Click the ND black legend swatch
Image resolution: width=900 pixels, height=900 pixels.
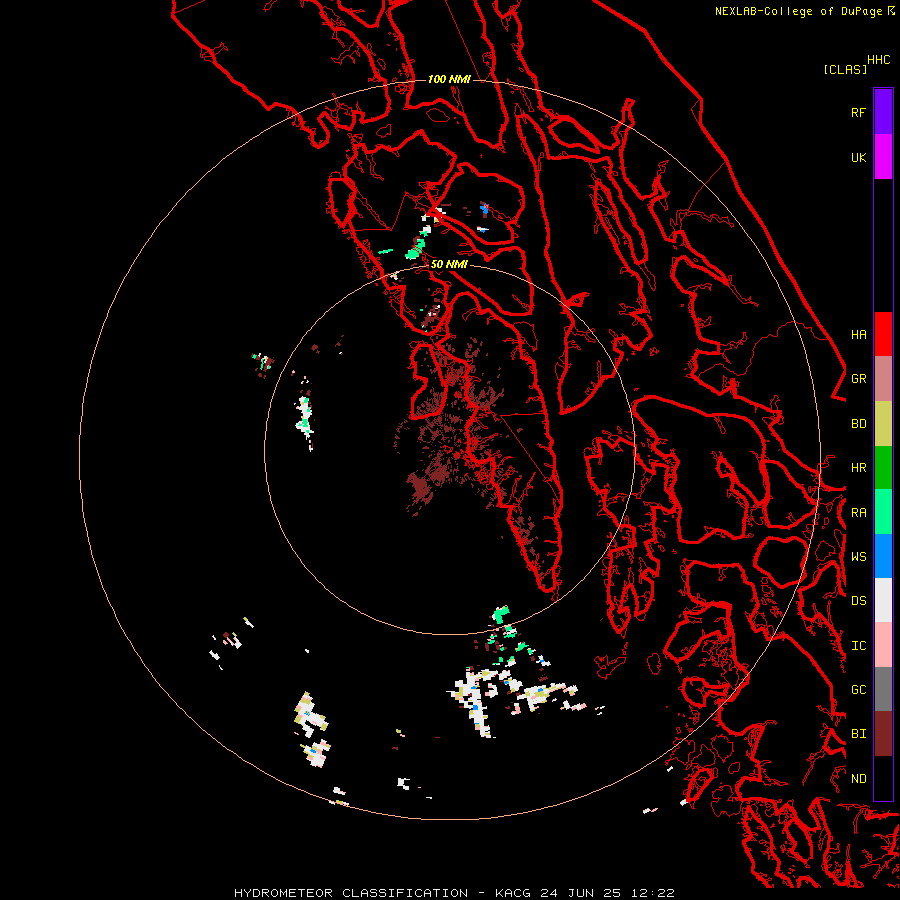883,778
